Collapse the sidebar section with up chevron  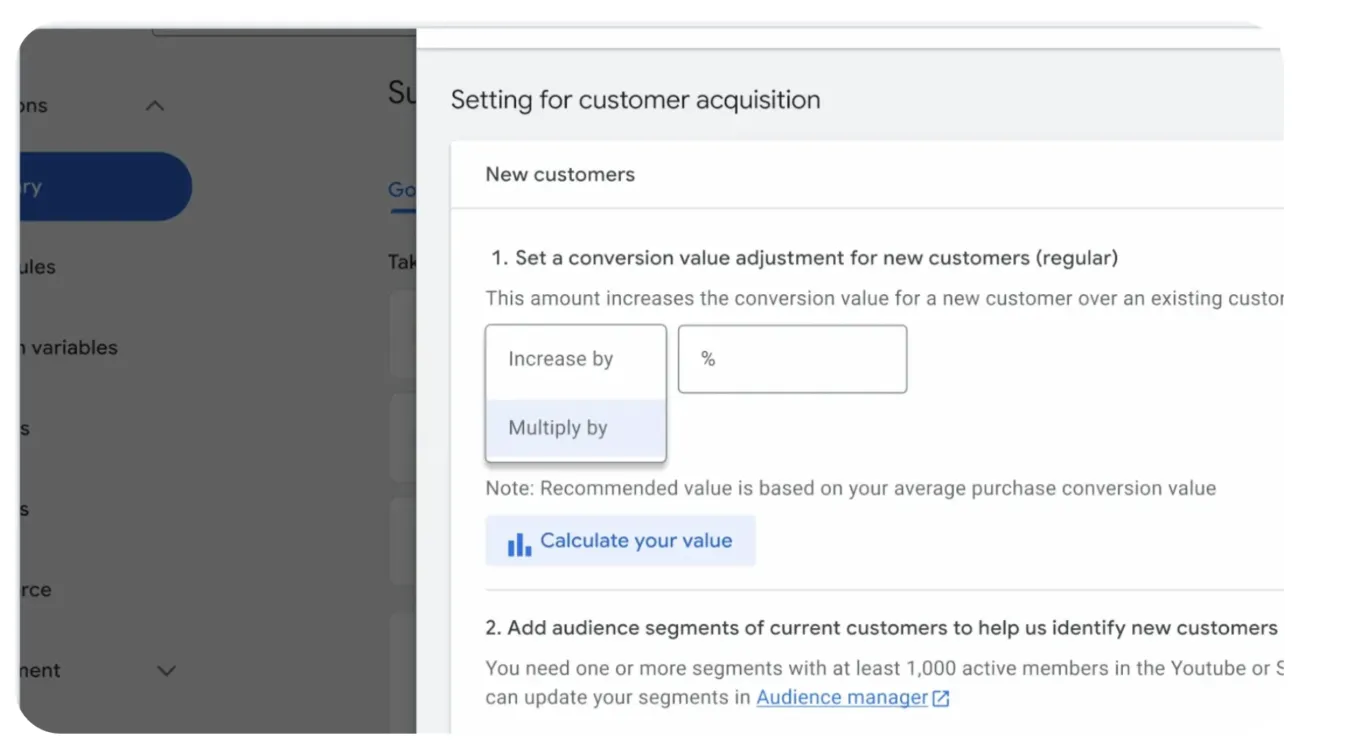click(155, 106)
